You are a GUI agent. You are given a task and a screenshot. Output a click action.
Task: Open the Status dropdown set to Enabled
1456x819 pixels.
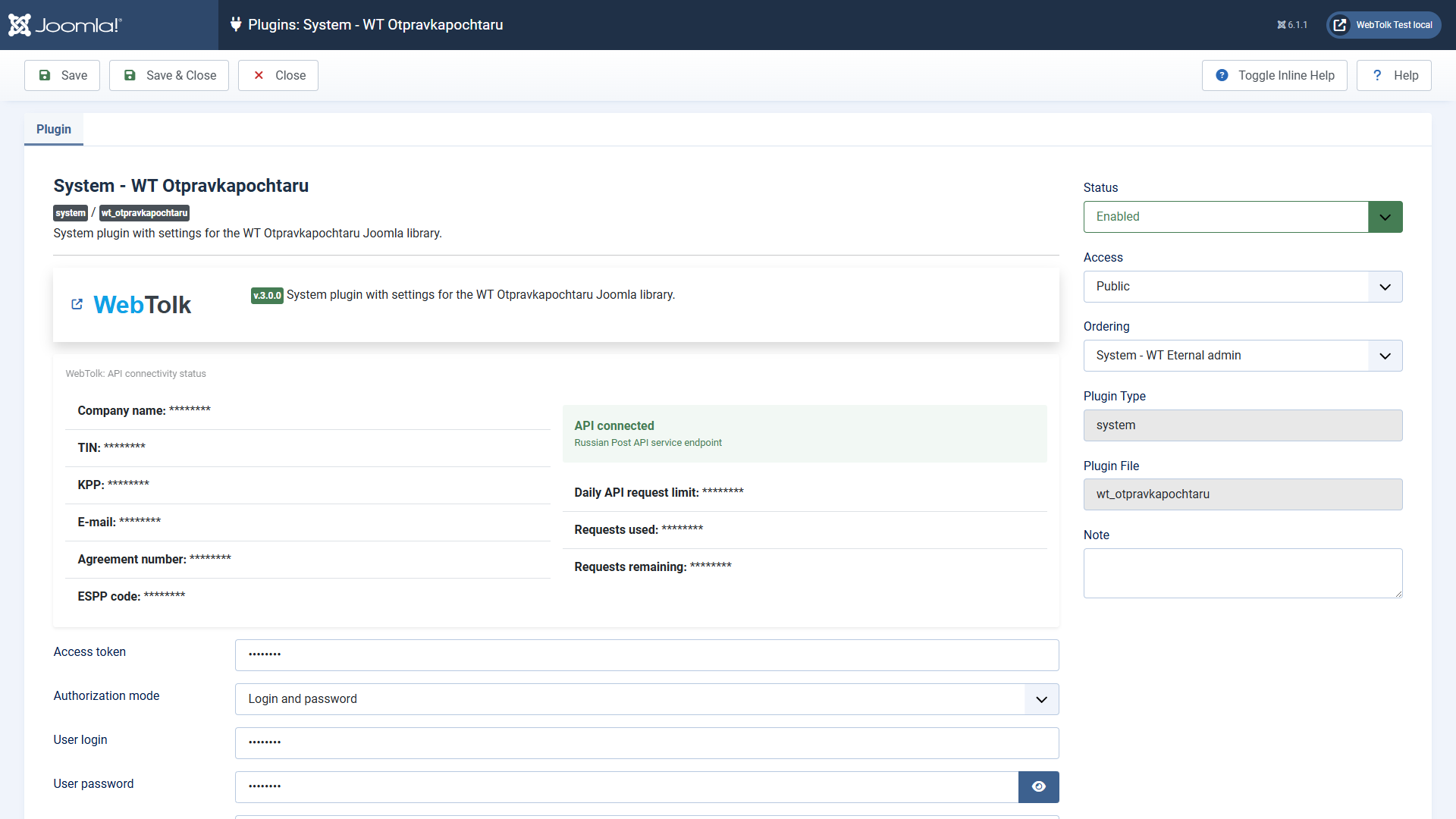click(x=1243, y=217)
